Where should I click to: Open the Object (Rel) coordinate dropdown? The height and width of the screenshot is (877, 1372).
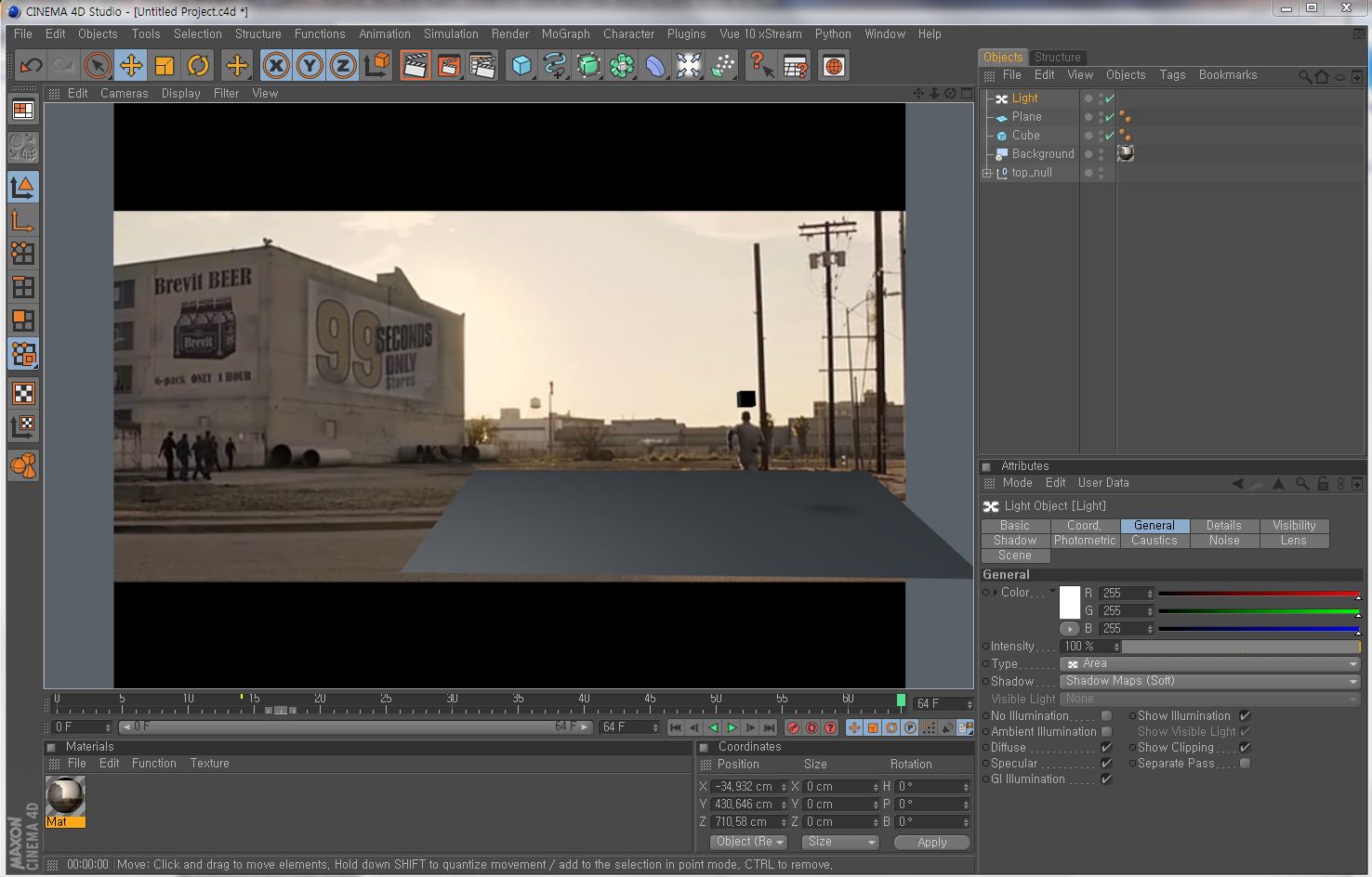click(x=748, y=842)
